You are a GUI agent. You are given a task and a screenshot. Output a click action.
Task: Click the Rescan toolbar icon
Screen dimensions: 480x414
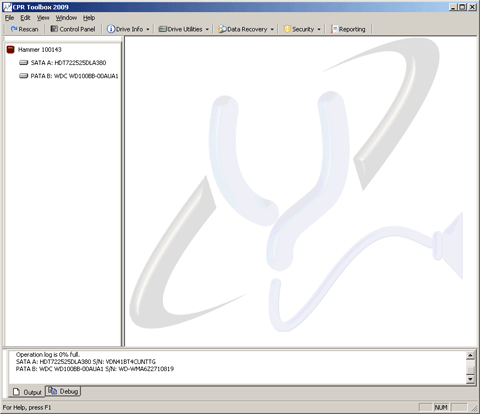[14, 29]
